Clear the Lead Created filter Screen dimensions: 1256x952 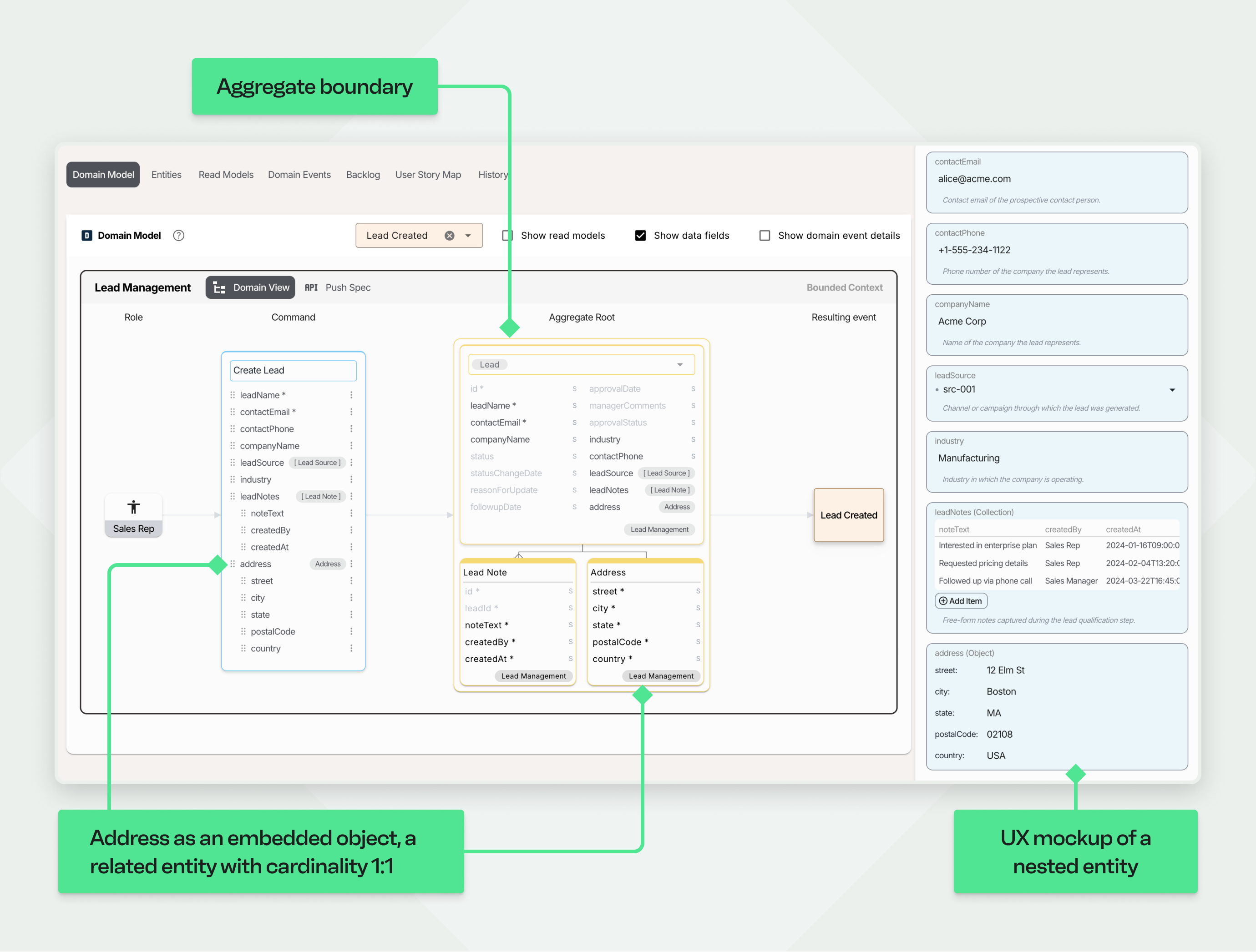point(449,236)
